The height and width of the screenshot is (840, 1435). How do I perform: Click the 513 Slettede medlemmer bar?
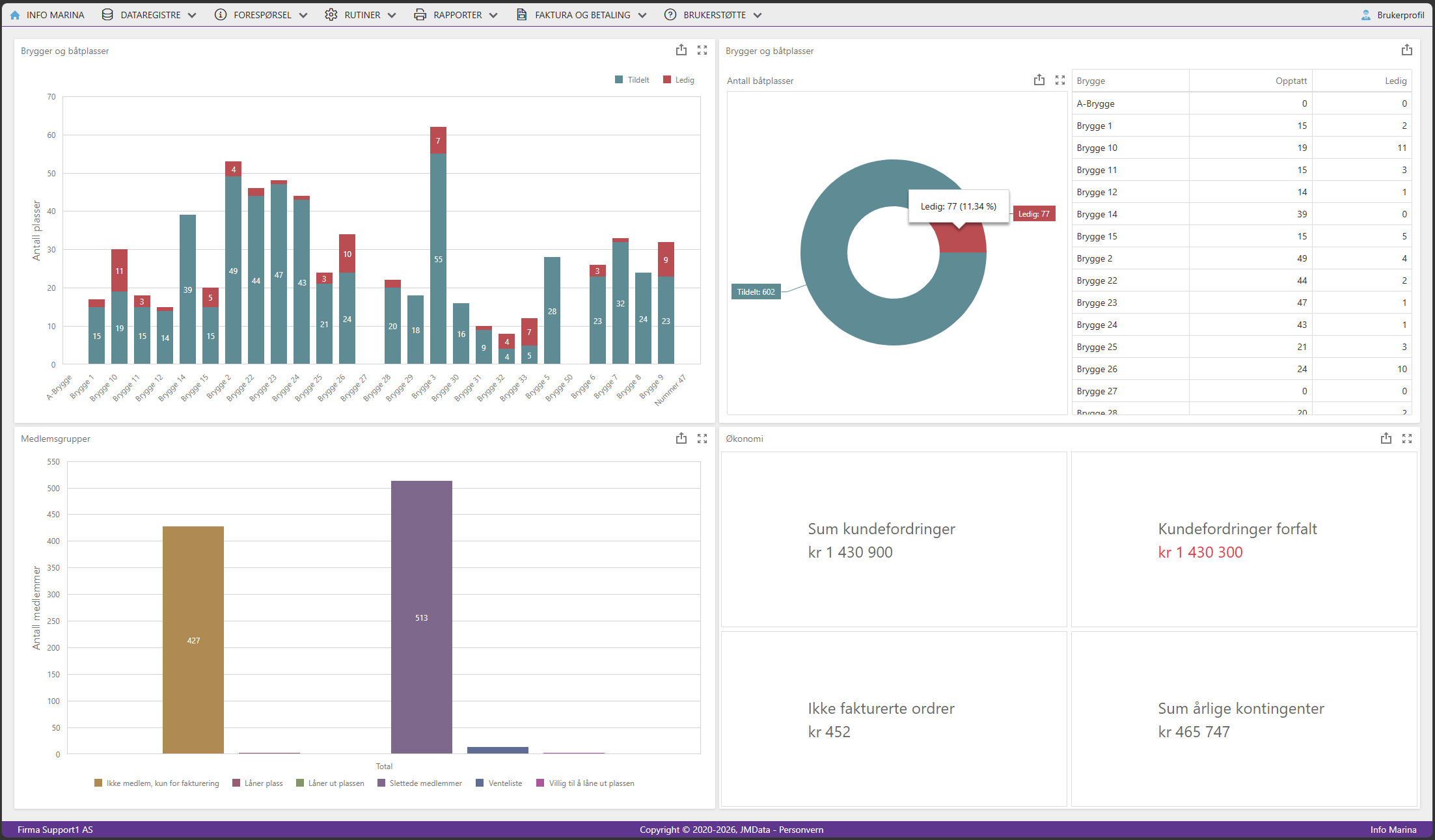tap(422, 617)
